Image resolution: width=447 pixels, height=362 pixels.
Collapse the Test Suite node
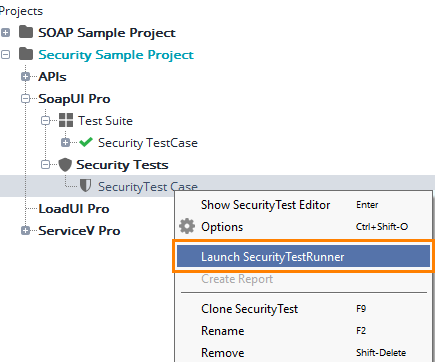[45, 121]
